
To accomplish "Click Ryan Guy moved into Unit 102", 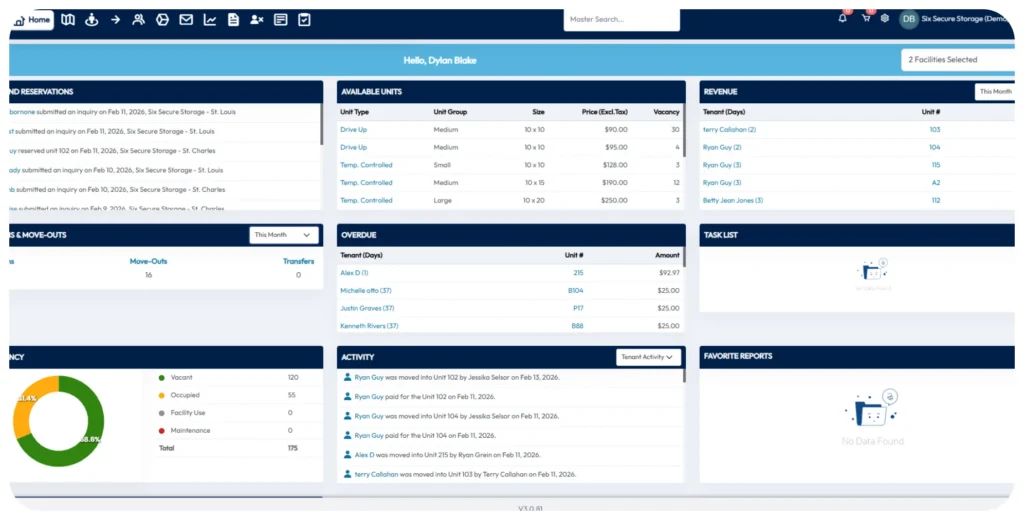I will pos(369,377).
